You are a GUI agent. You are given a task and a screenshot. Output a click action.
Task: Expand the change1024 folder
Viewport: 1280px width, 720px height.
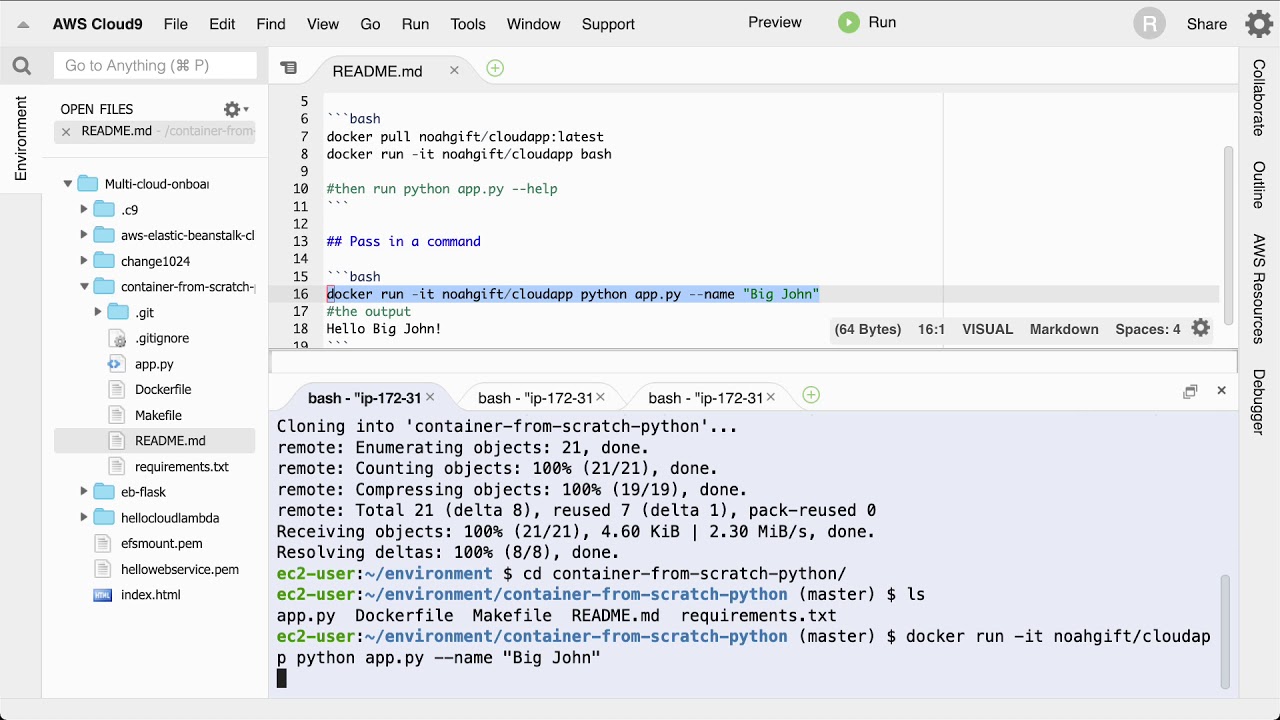pyautogui.click(x=84, y=261)
